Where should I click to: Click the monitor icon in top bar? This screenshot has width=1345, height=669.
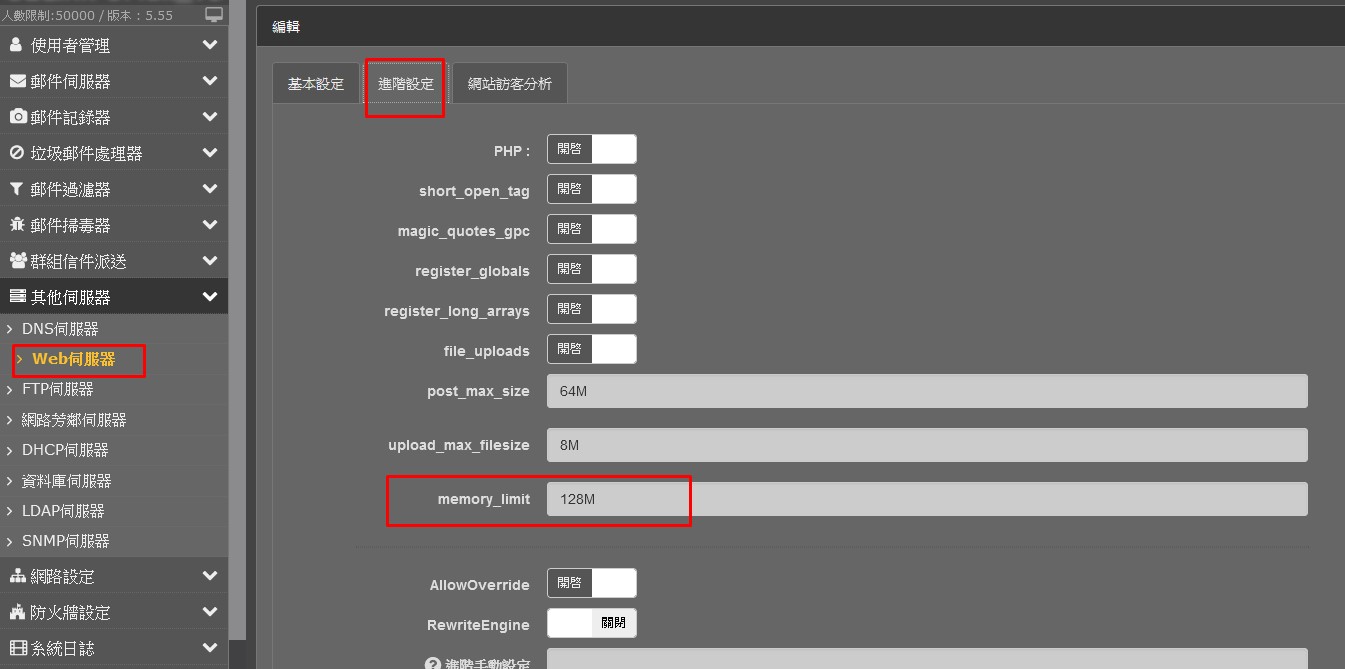click(214, 14)
